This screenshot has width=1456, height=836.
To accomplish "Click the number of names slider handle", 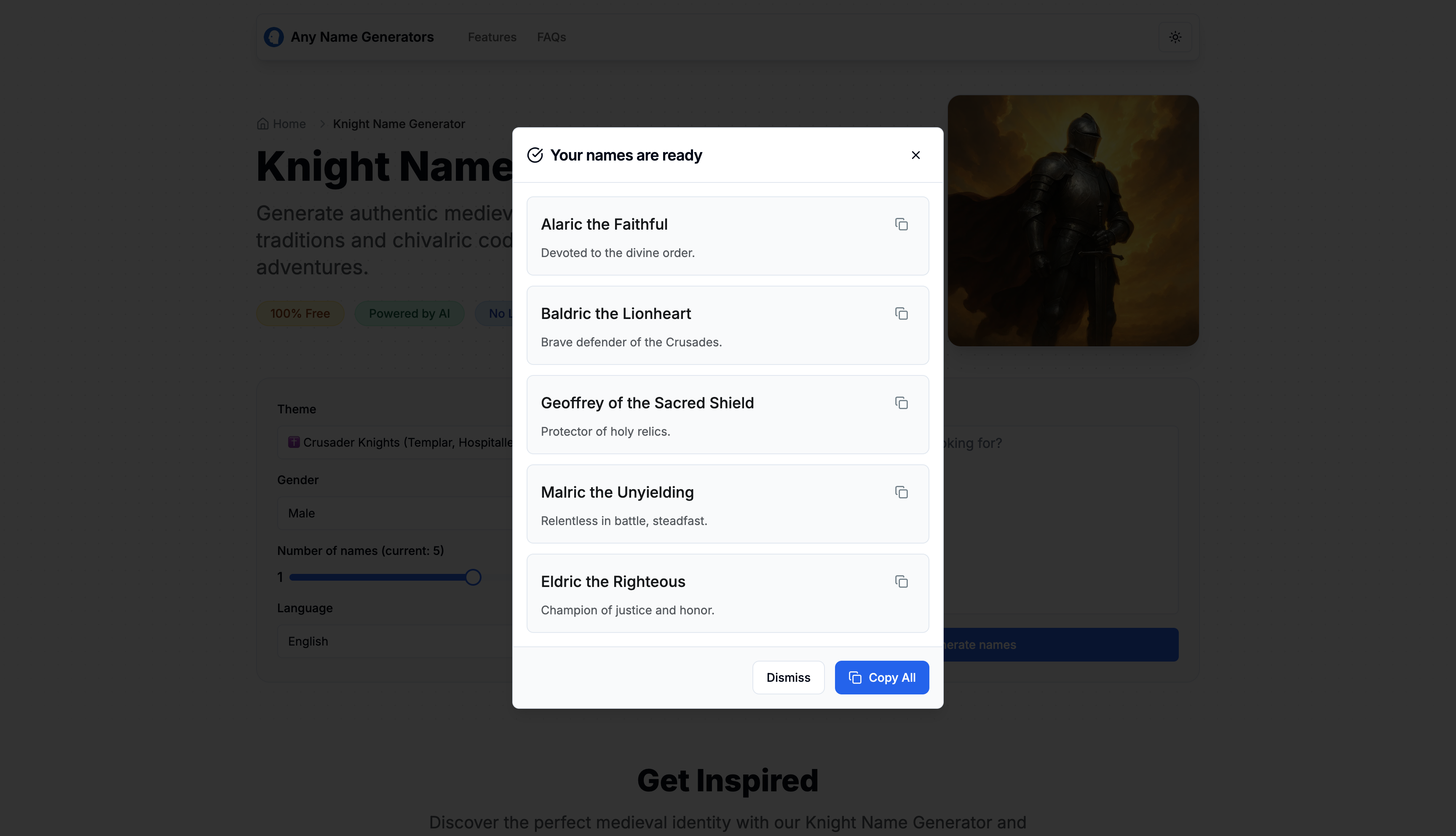I will pos(473,577).
